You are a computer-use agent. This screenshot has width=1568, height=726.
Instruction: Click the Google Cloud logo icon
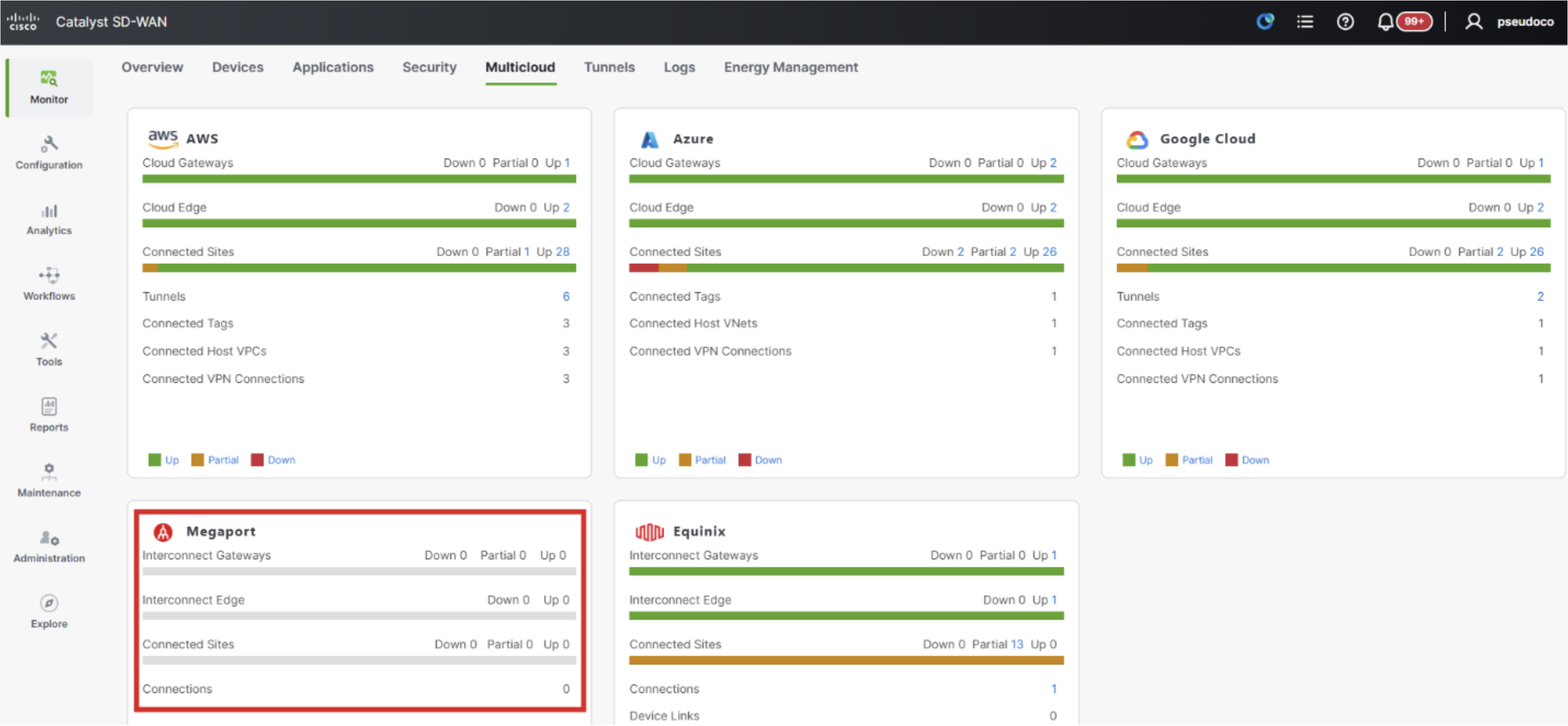[1137, 139]
